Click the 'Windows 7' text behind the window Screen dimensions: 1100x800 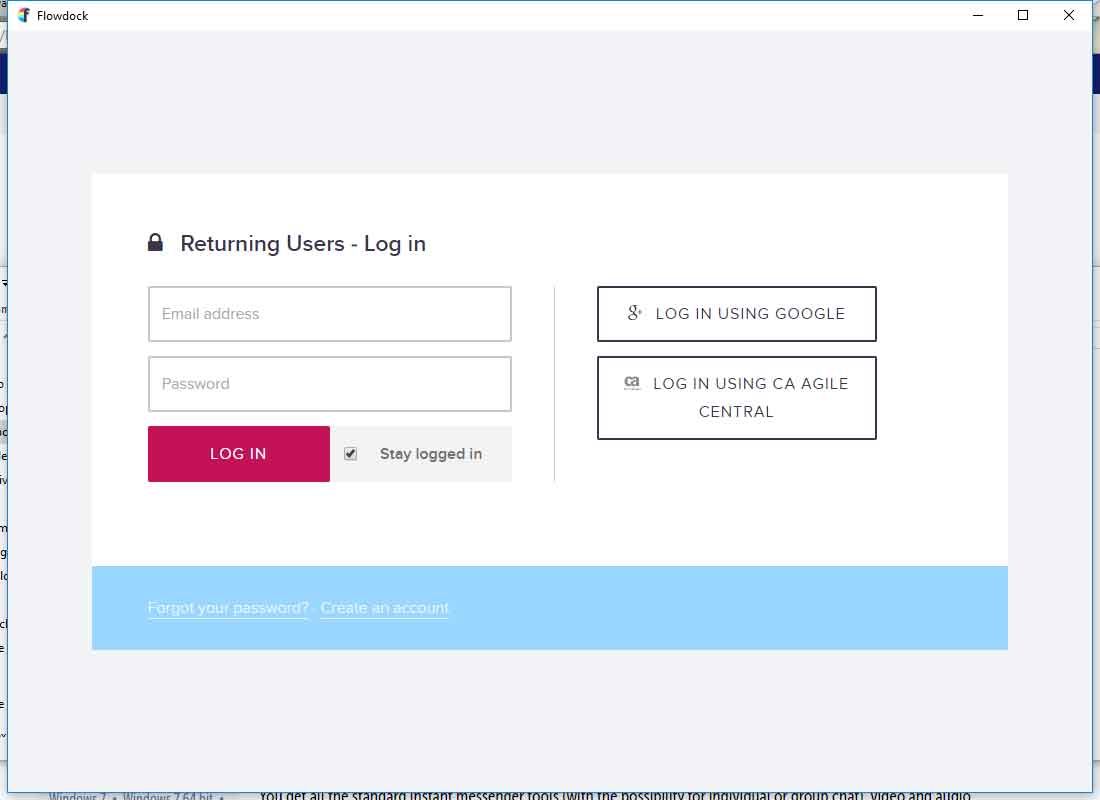click(78, 796)
